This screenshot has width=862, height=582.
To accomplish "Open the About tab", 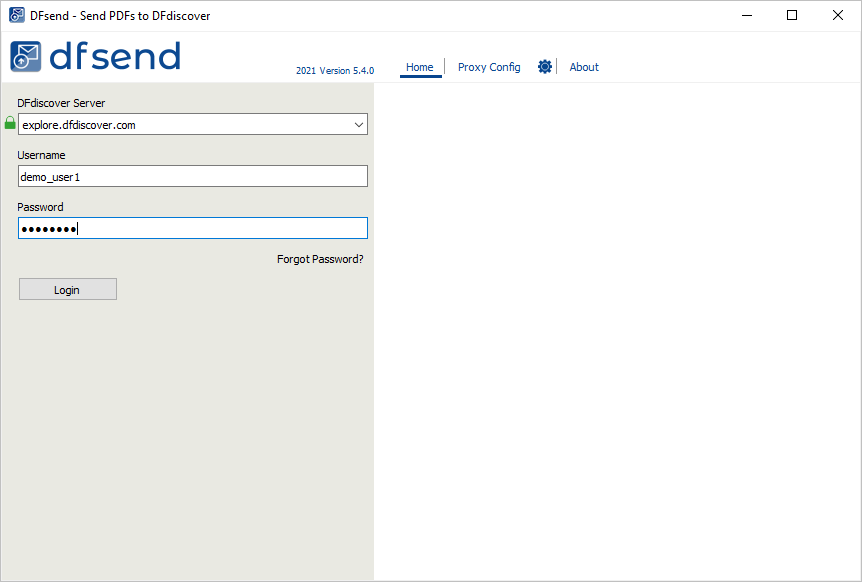I will point(584,67).
